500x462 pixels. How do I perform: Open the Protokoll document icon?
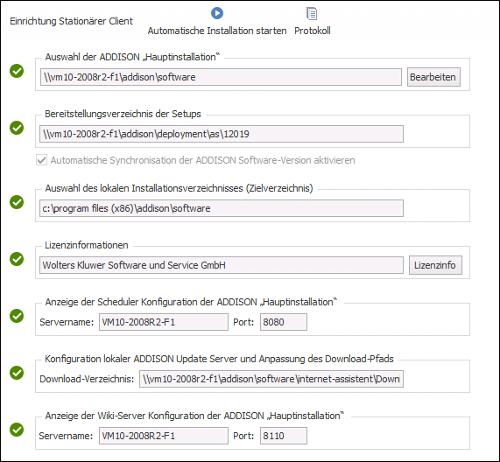(x=312, y=14)
